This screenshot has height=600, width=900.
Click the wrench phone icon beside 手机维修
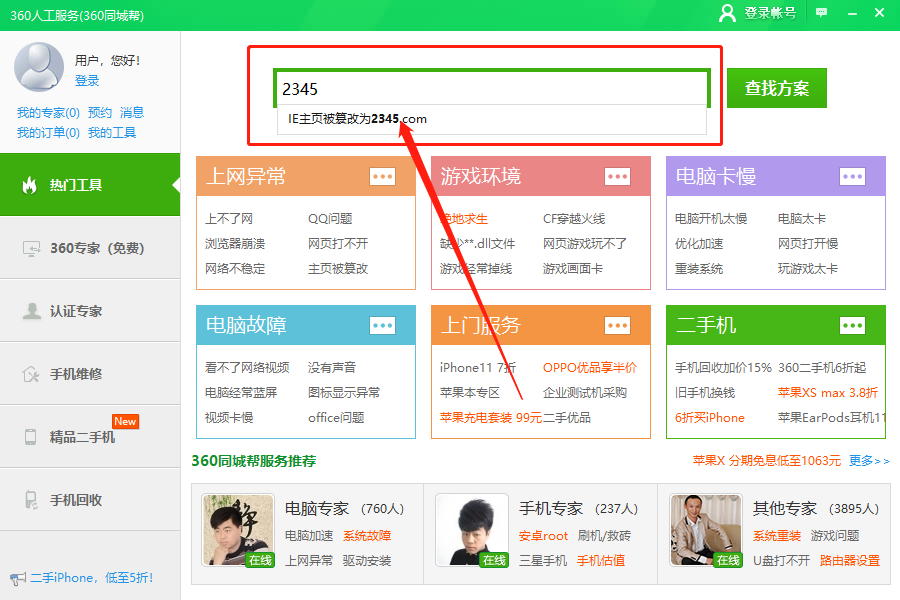tap(30, 374)
